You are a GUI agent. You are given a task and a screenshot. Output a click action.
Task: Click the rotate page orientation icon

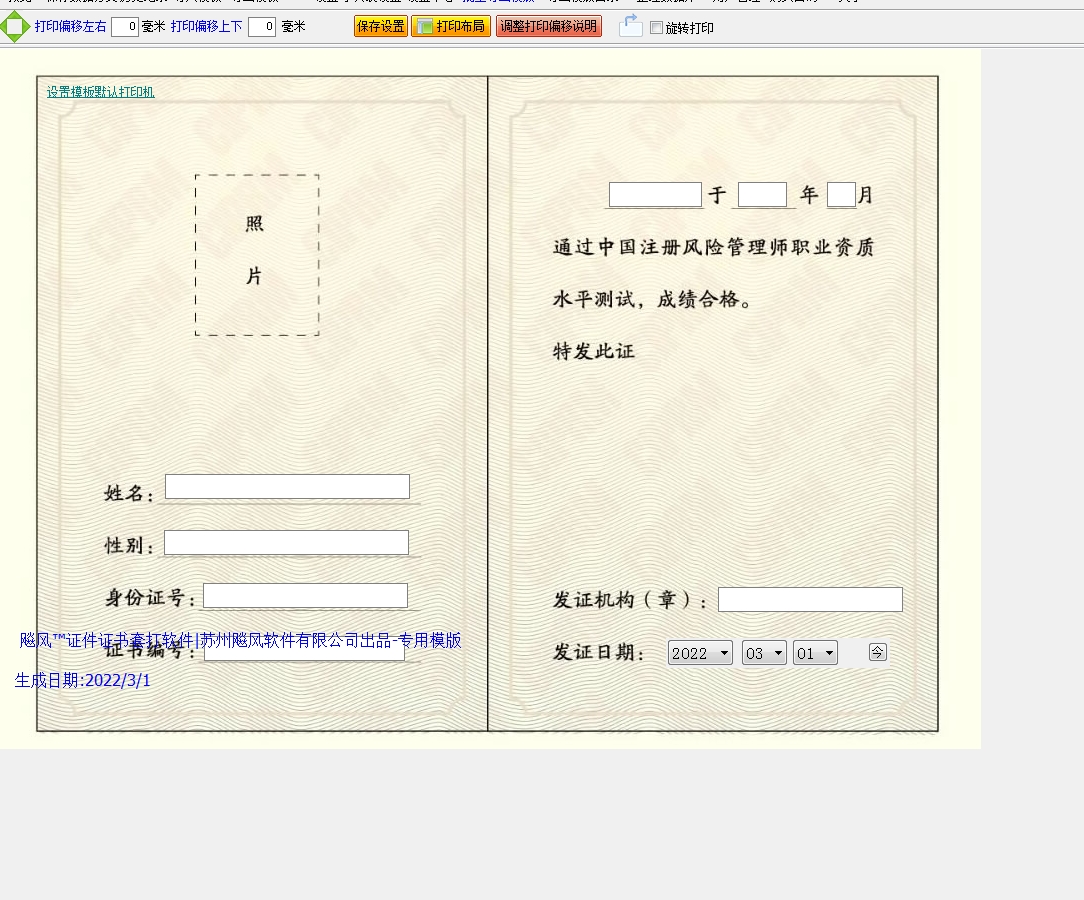tap(630, 26)
